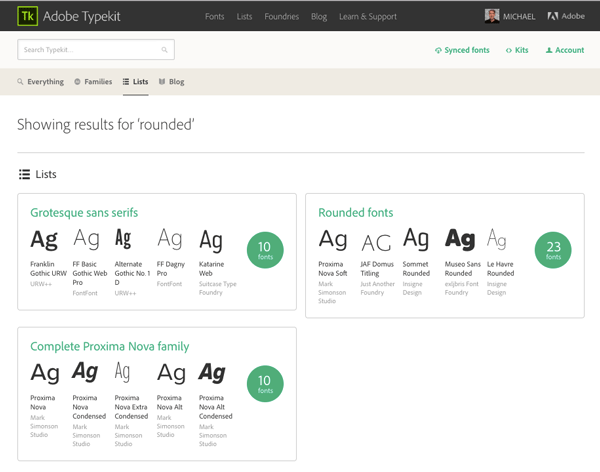Click Franklin Gothic URW font name
The height and width of the screenshot is (472, 600).
click(48, 269)
